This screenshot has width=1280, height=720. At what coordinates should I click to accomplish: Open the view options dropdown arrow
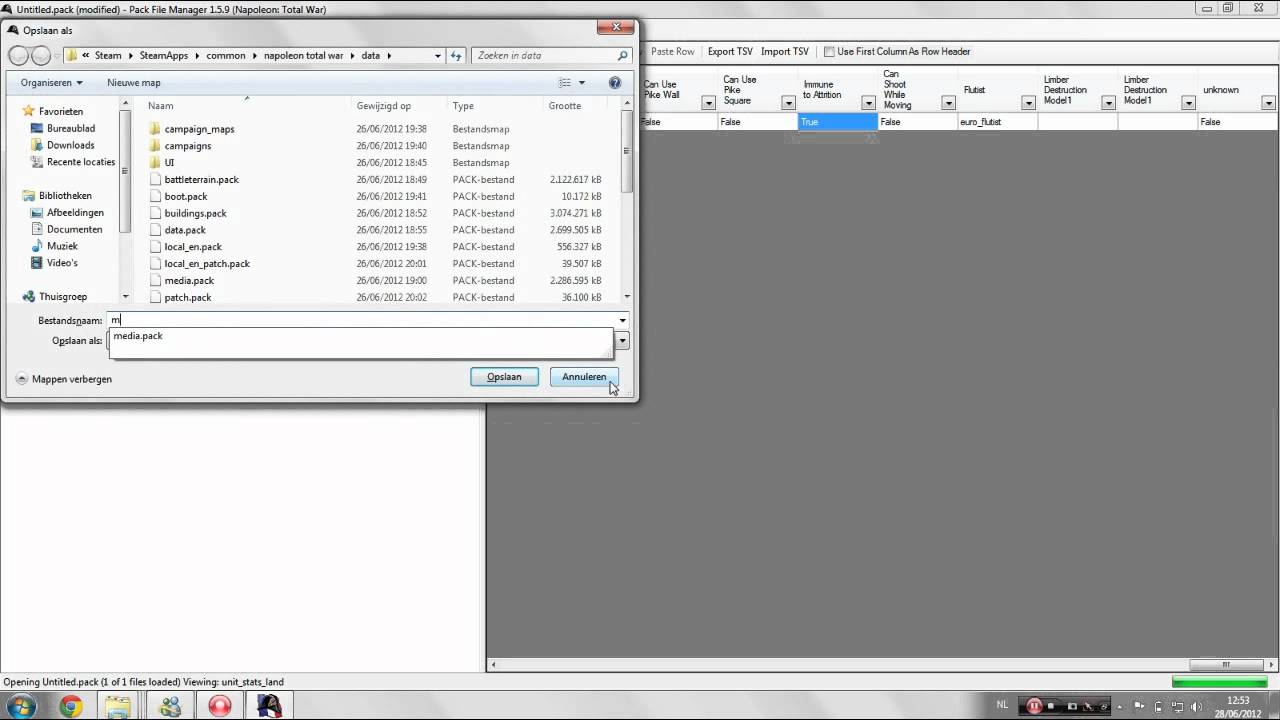582,83
